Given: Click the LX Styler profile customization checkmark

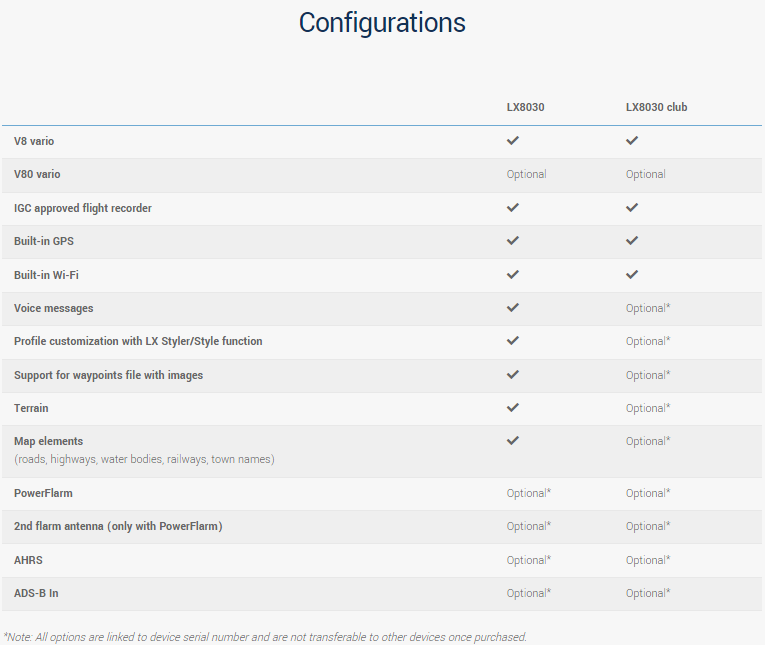Looking at the screenshot, I should [x=513, y=341].
